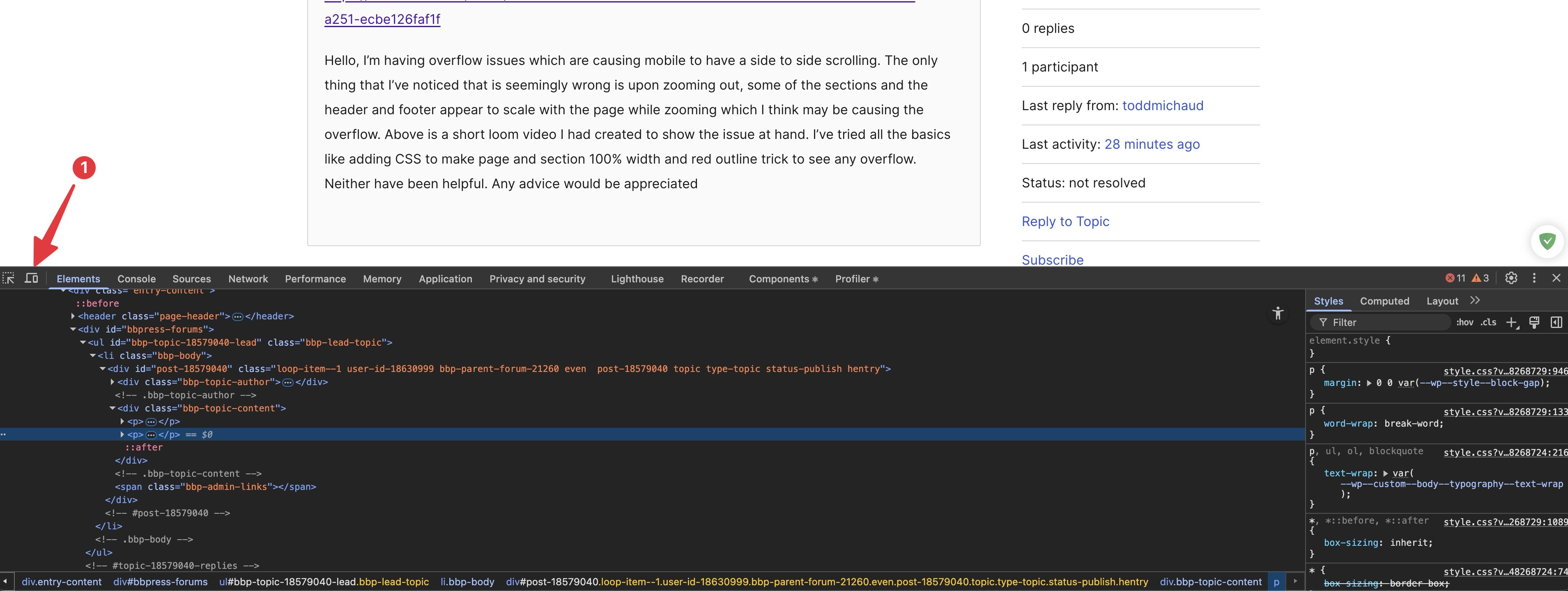Image resolution: width=1568 pixels, height=591 pixels.
Task: Collapse the bbp-topic-content div node
Action: click(113, 408)
